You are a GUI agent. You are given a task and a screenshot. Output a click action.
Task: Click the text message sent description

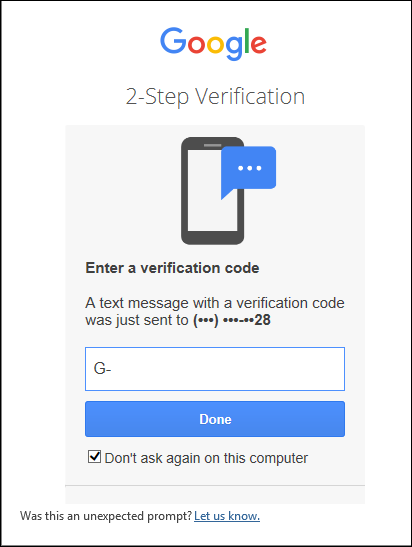coord(215,311)
